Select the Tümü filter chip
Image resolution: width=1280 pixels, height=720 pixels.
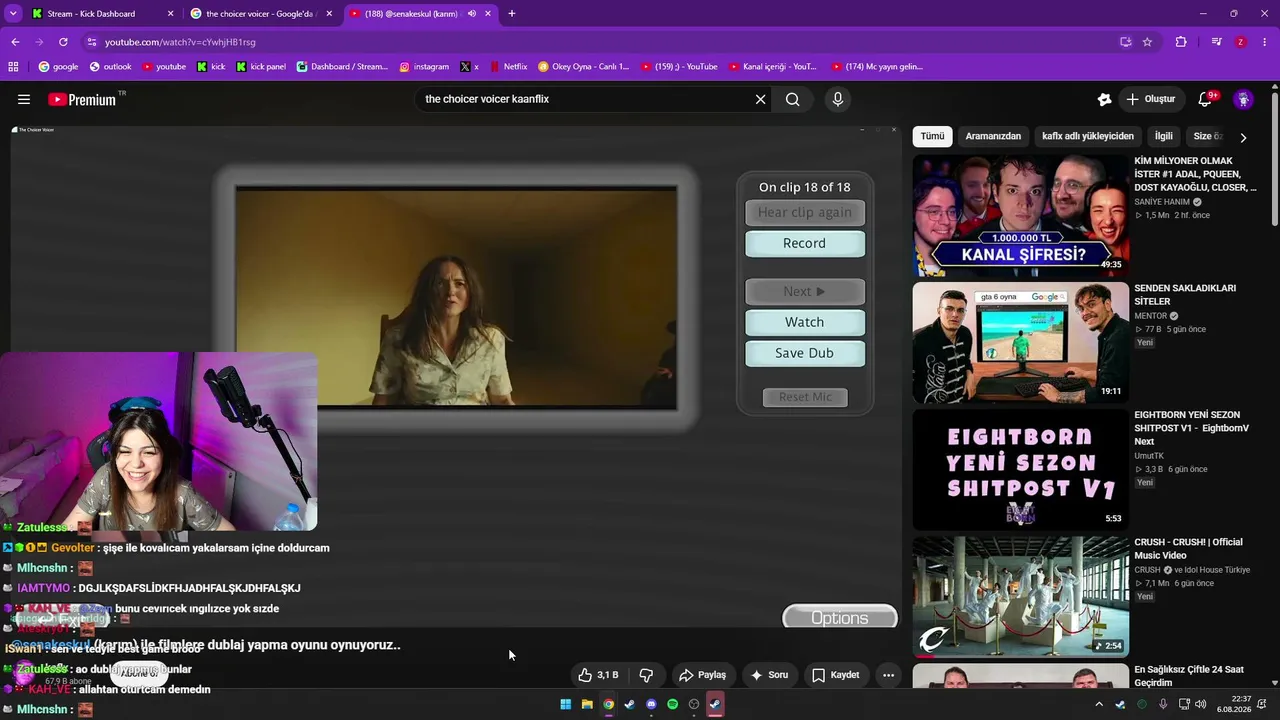tap(932, 136)
